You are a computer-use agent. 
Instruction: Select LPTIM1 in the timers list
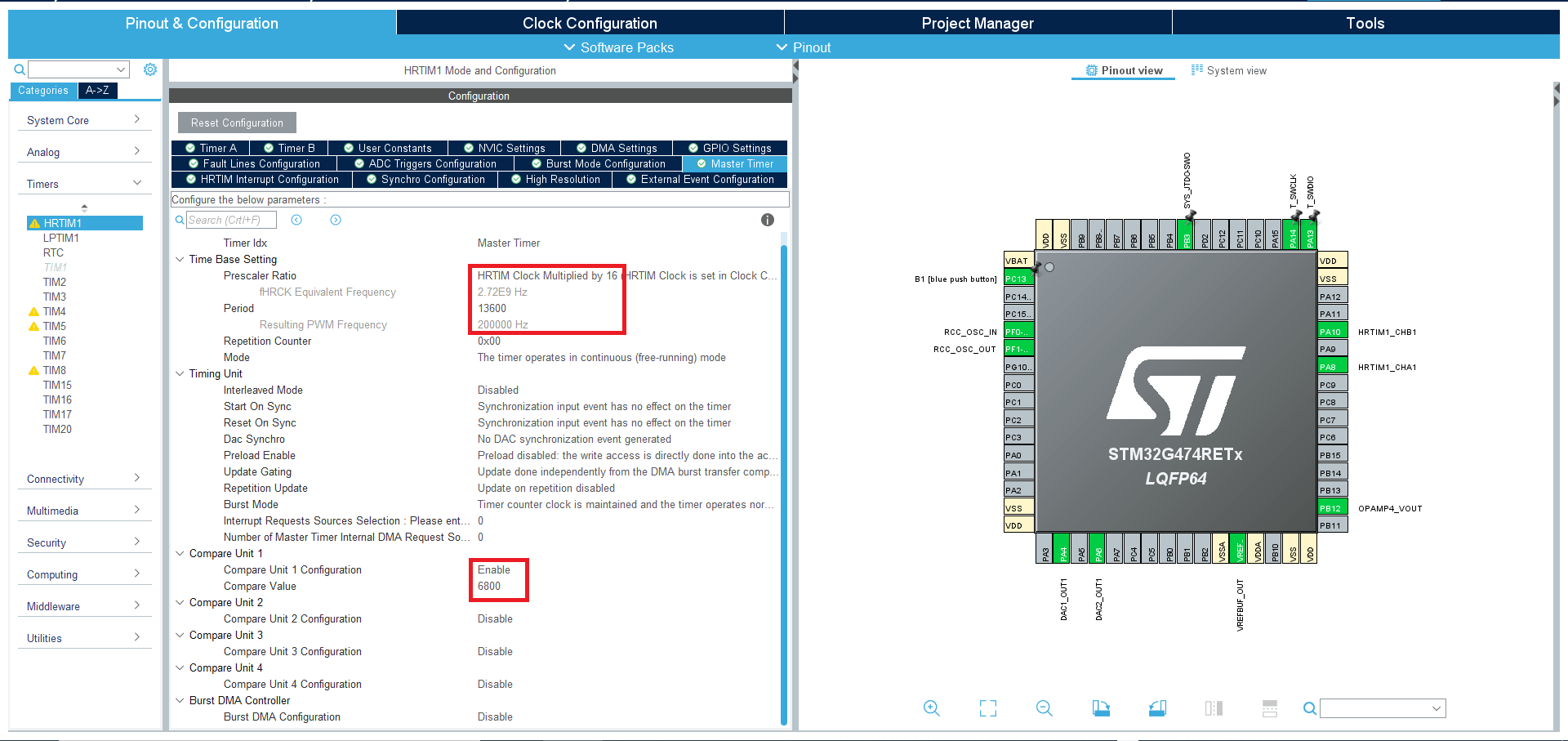pyautogui.click(x=61, y=238)
